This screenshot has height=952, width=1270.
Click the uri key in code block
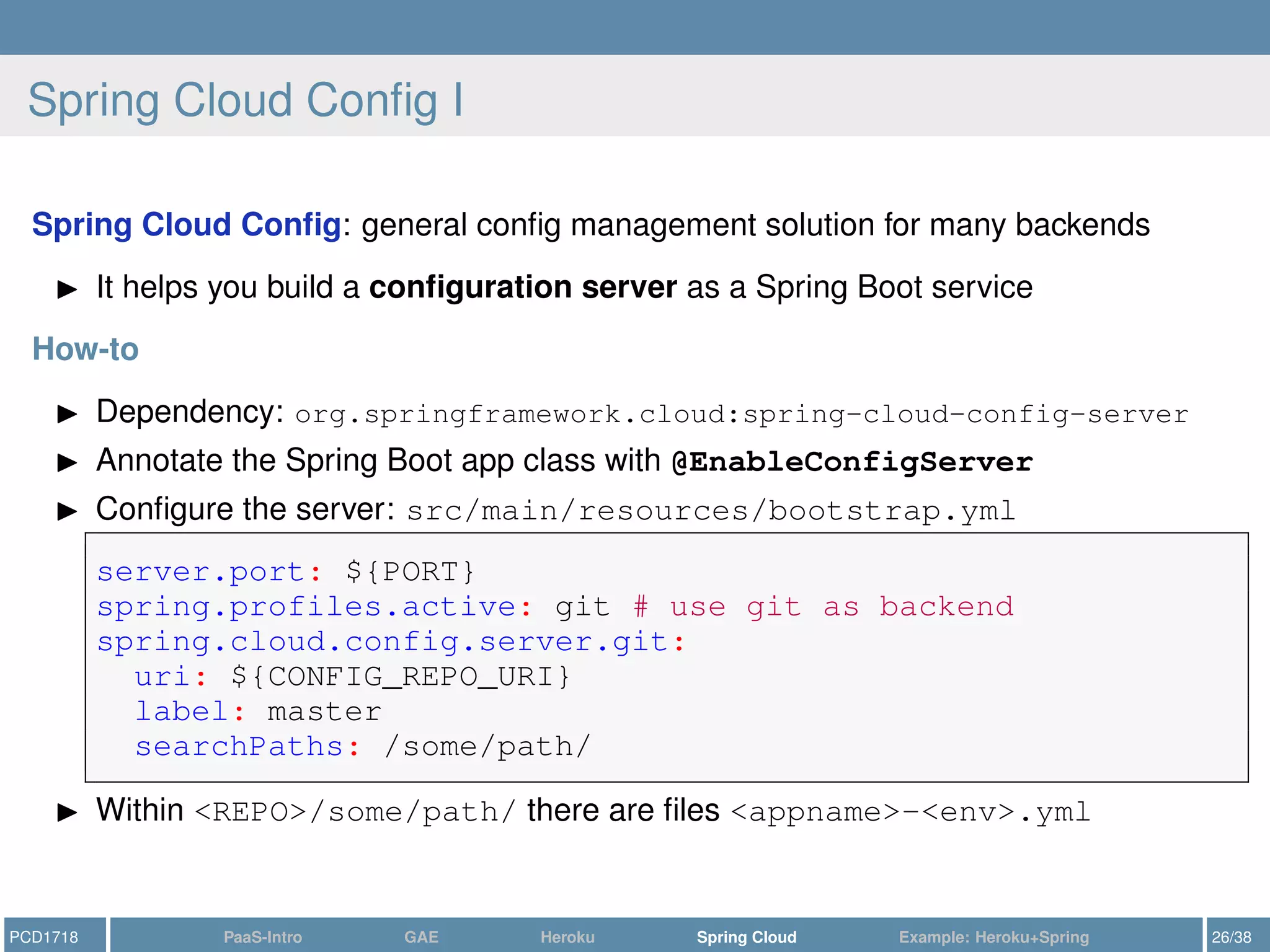pyautogui.click(x=162, y=676)
